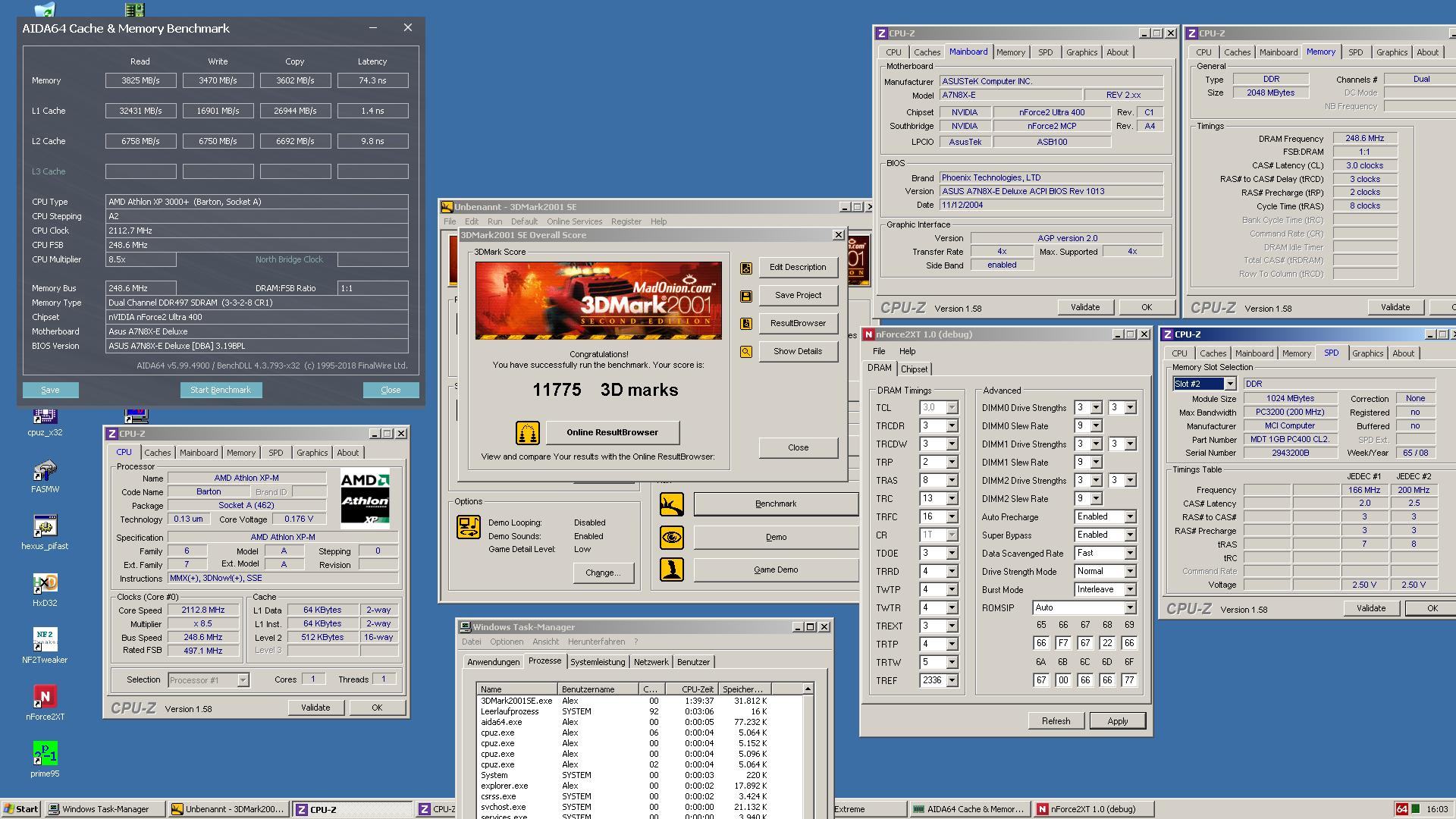
Task: Click ROMSIP register 6F value field
Action: point(1129,680)
